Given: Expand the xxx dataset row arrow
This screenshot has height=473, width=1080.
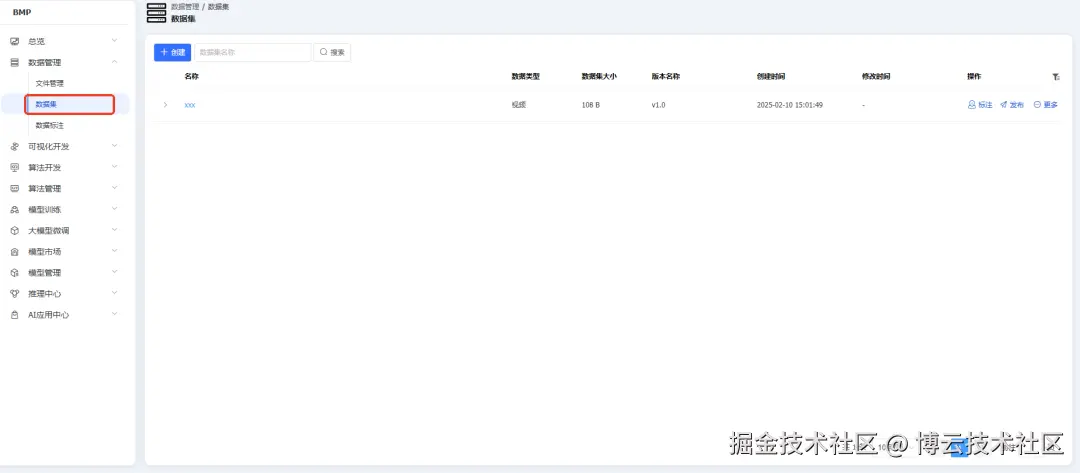Looking at the screenshot, I should pos(165,105).
